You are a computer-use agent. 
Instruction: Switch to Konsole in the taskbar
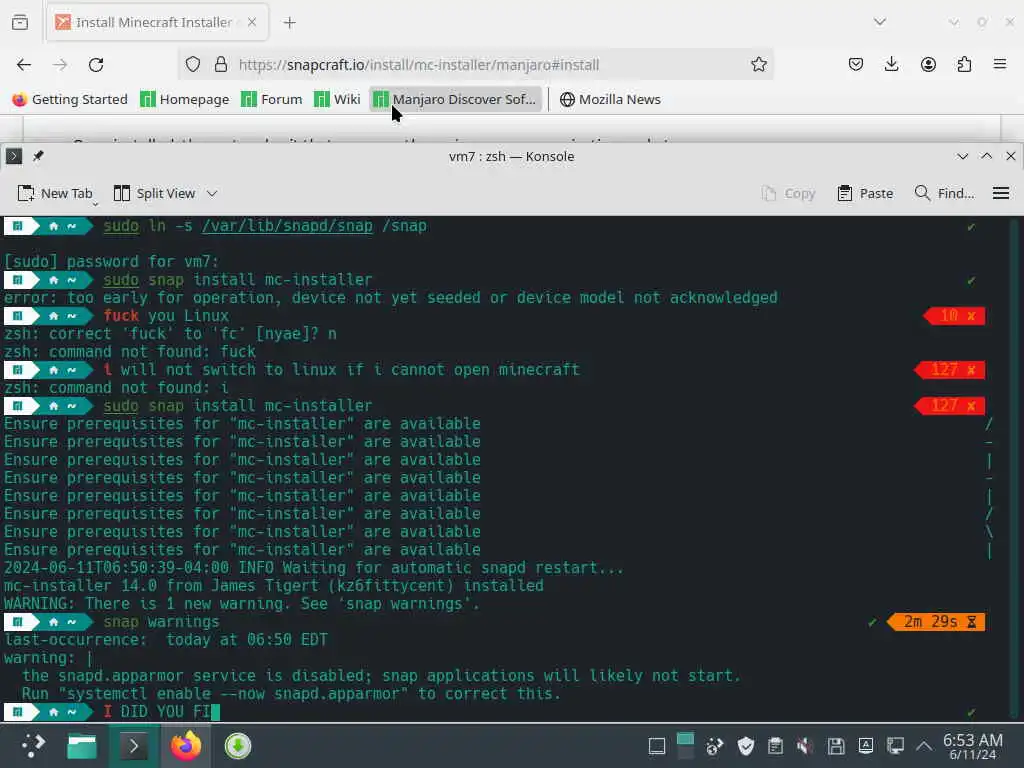[x=134, y=746]
